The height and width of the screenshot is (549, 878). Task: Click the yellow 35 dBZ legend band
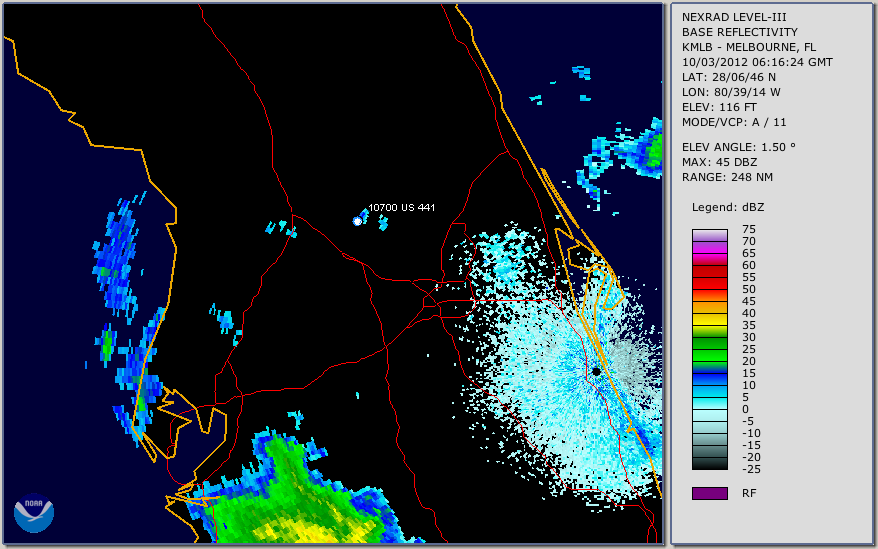(x=709, y=320)
